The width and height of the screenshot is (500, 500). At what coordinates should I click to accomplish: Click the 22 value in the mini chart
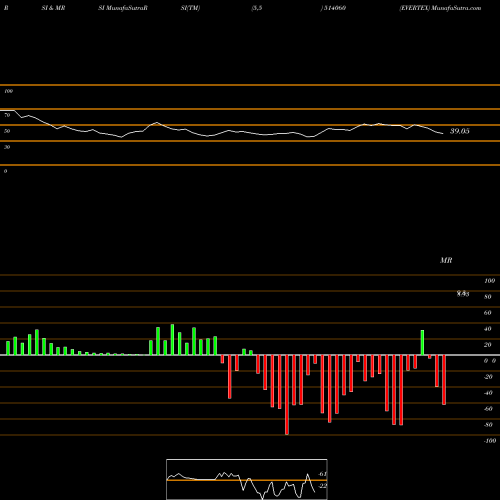(x=322, y=486)
